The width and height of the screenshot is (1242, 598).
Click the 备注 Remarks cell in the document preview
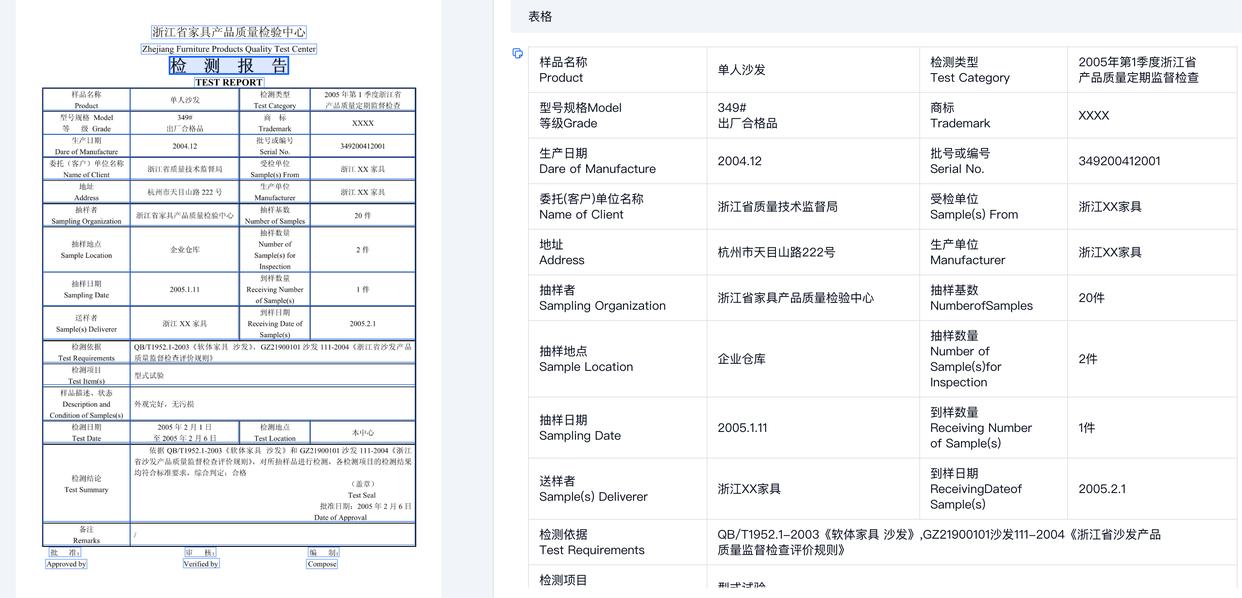(x=86, y=534)
